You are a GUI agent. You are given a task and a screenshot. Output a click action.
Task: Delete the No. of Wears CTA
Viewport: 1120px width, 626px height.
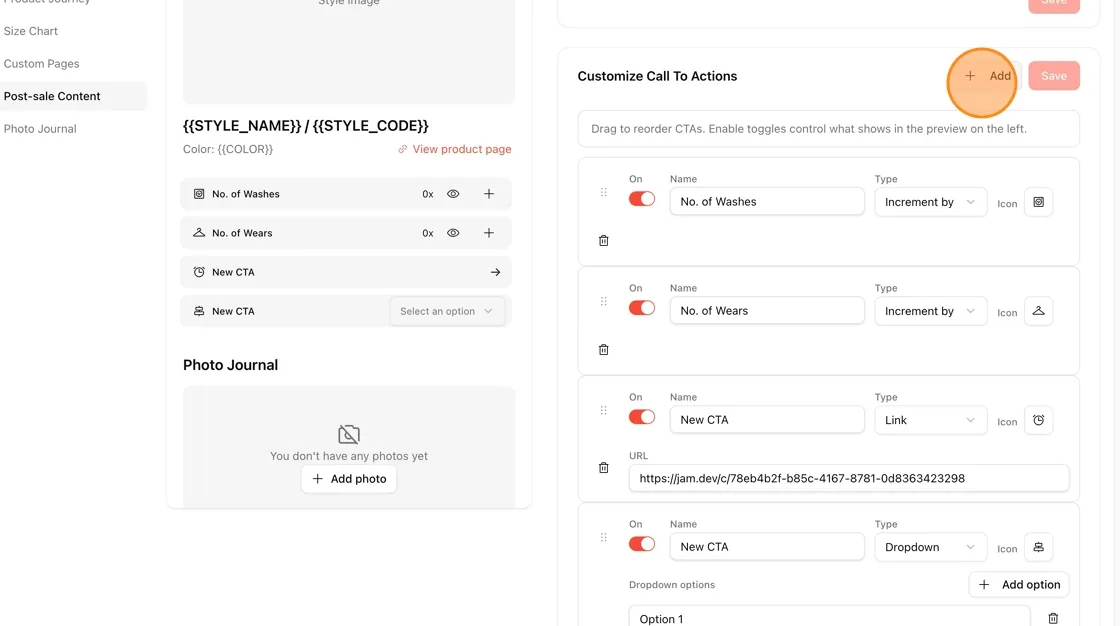[x=604, y=349]
